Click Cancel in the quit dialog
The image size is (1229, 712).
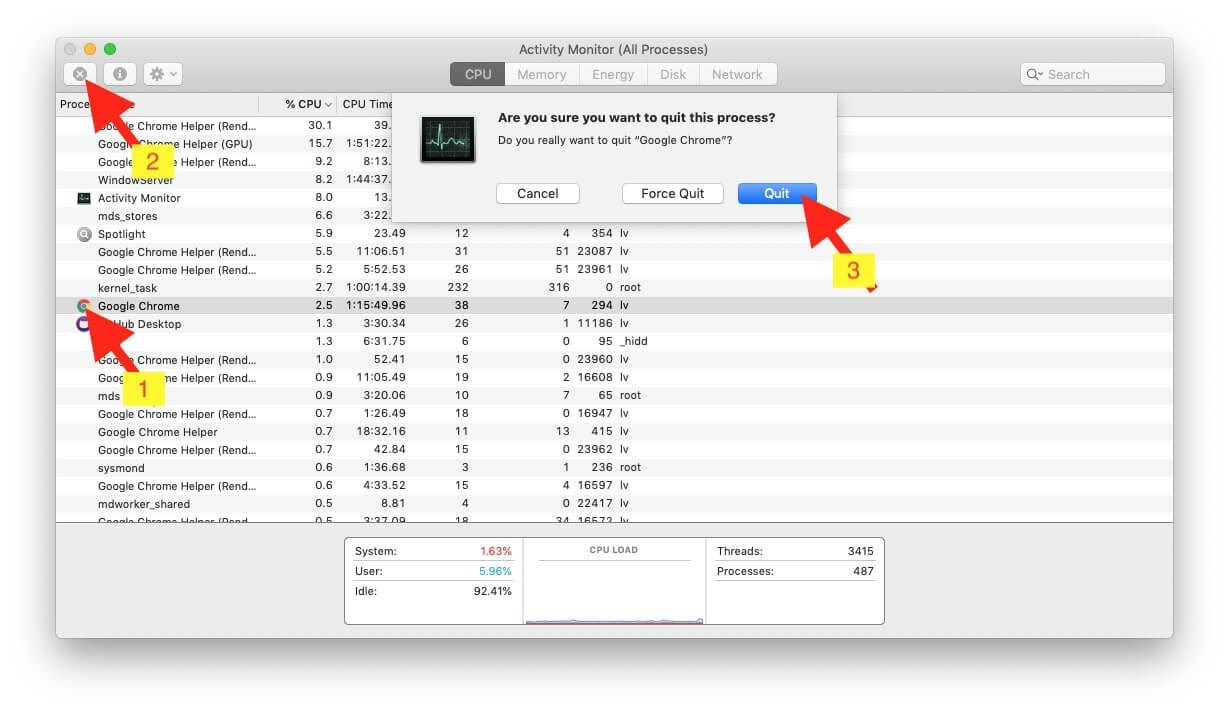point(538,193)
